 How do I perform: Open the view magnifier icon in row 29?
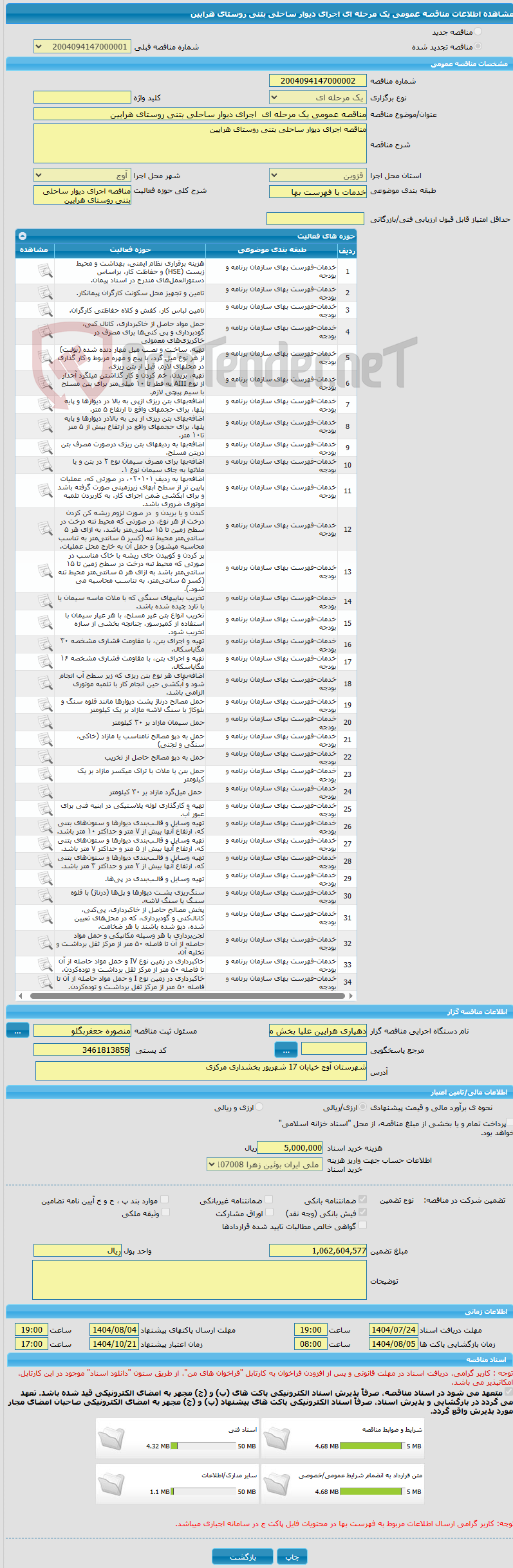(44, 879)
